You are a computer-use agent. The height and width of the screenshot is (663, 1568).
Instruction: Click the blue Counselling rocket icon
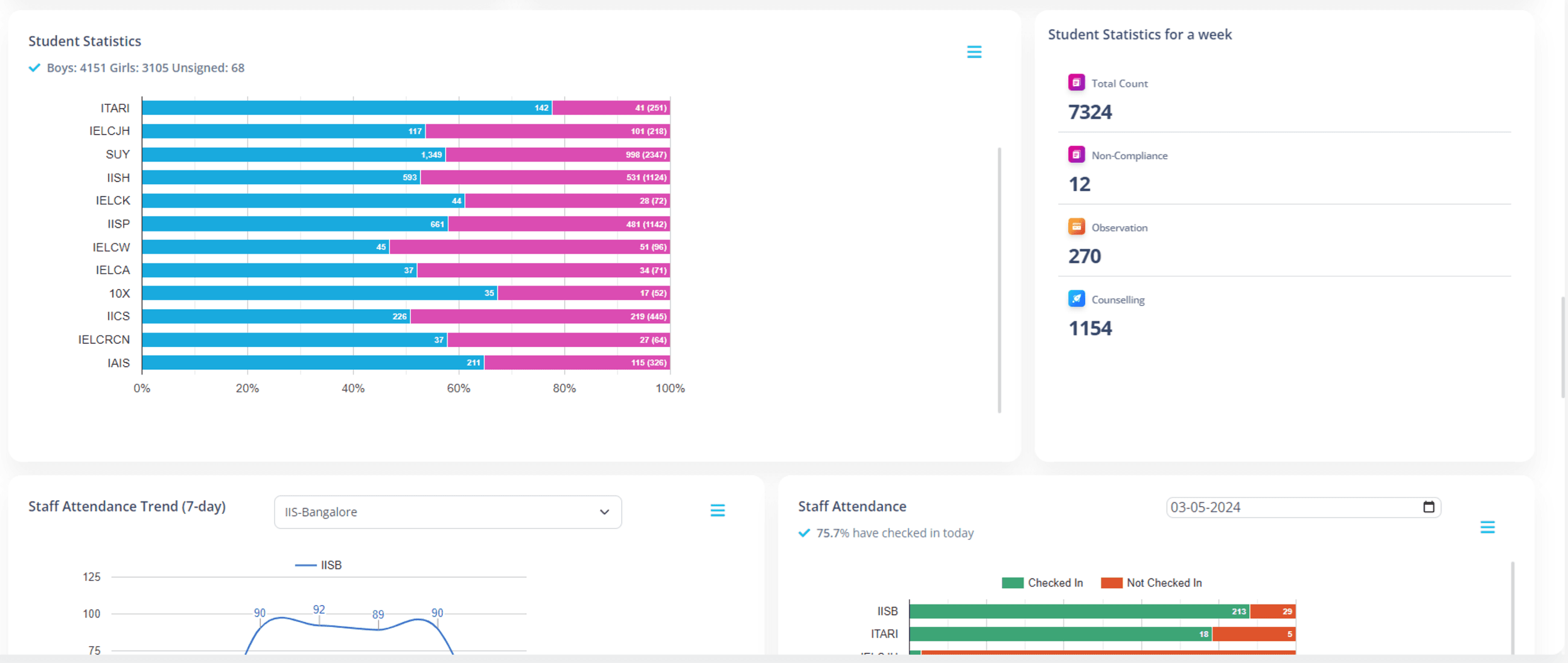tap(1076, 299)
